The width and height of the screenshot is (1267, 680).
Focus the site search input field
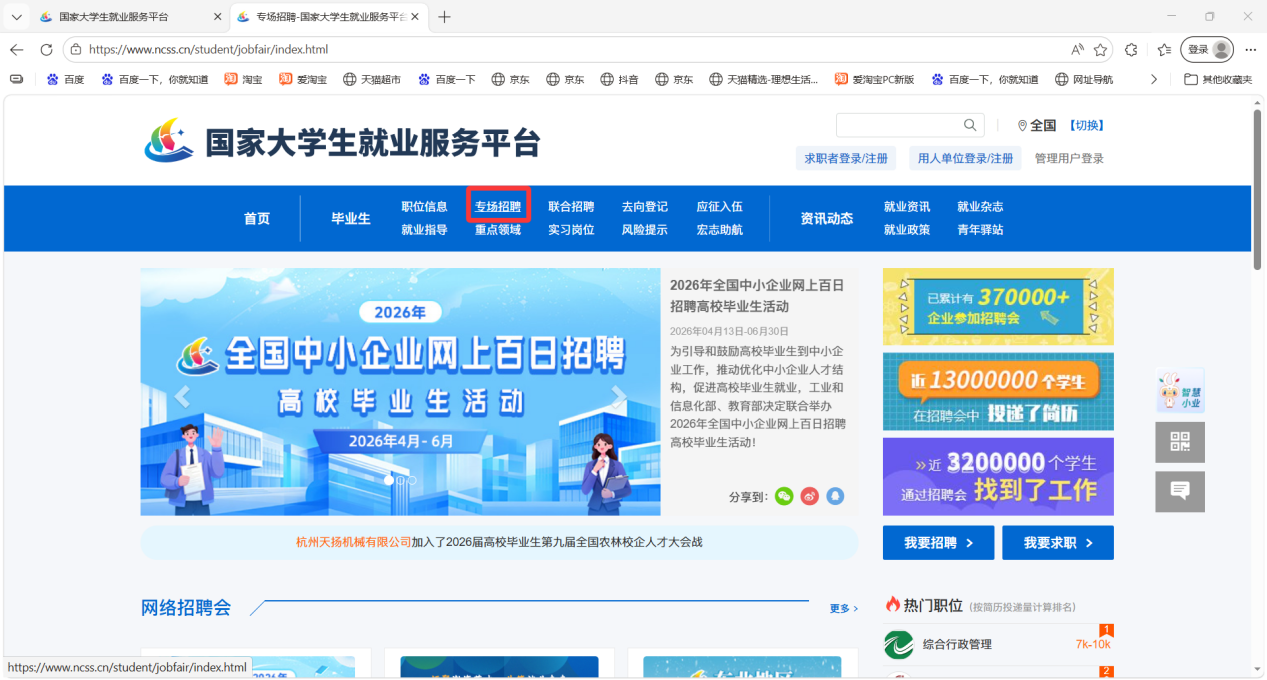(x=898, y=125)
